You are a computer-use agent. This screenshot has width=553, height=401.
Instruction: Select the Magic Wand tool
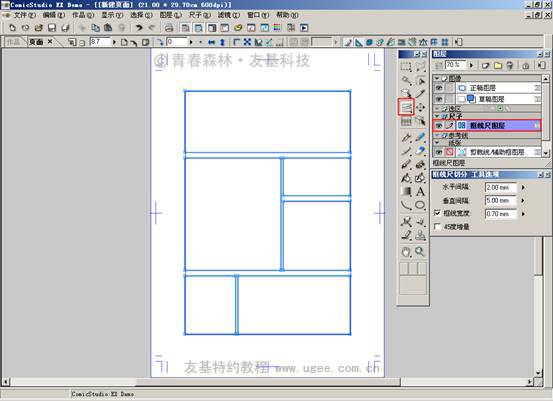pyautogui.click(x=406, y=80)
